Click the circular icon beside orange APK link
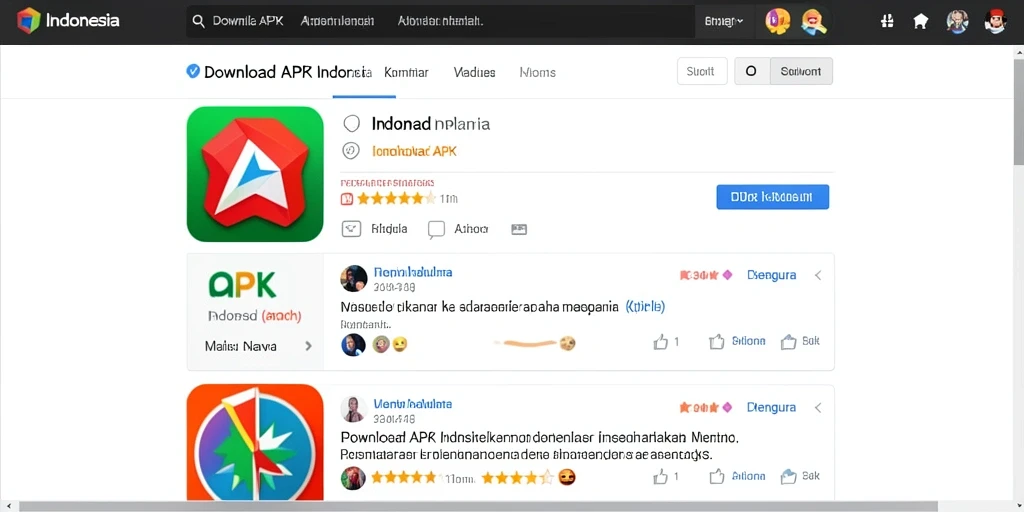Image resolution: width=1024 pixels, height=512 pixels. coord(351,151)
